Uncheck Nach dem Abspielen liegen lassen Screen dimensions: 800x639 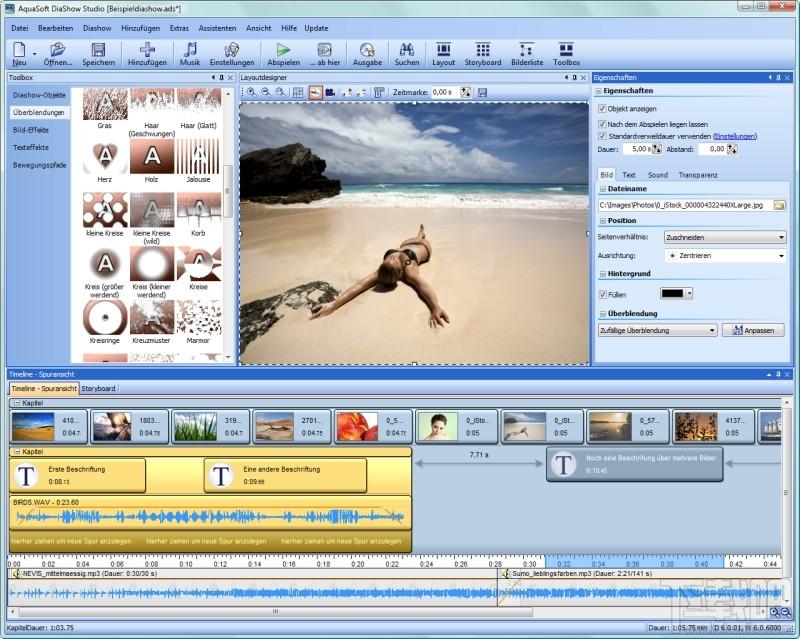coord(602,122)
